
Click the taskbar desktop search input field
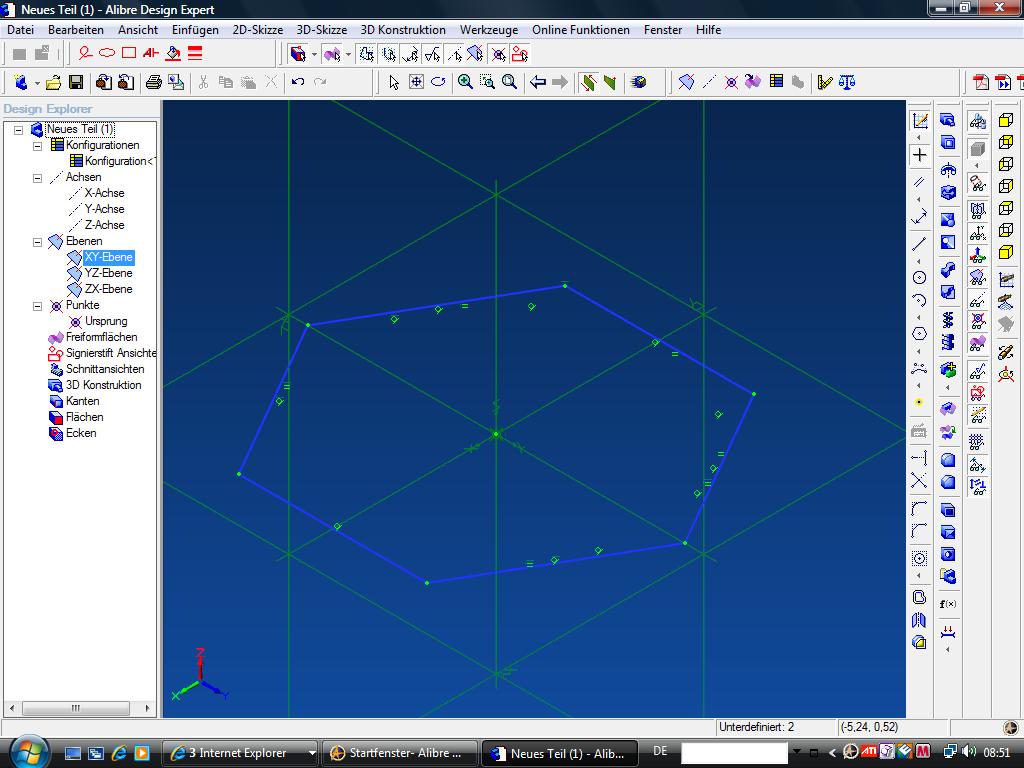pyautogui.click(x=733, y=753)
